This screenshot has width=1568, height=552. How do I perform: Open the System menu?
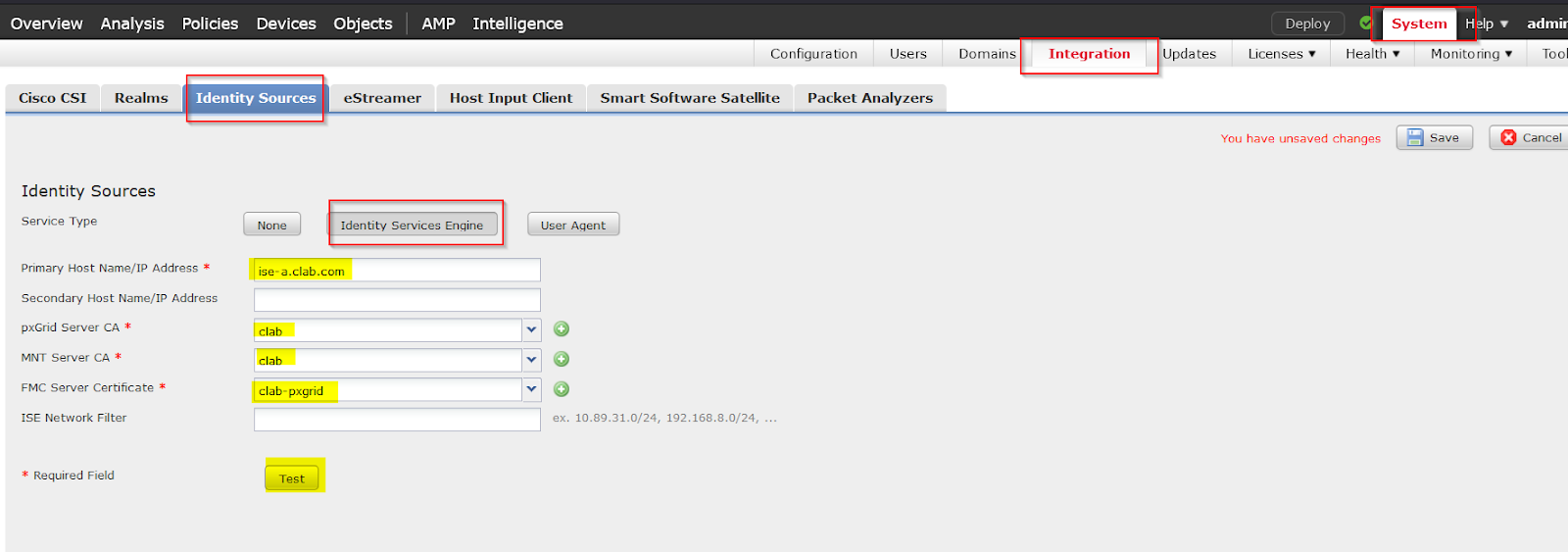click(x=1419, y=24)
